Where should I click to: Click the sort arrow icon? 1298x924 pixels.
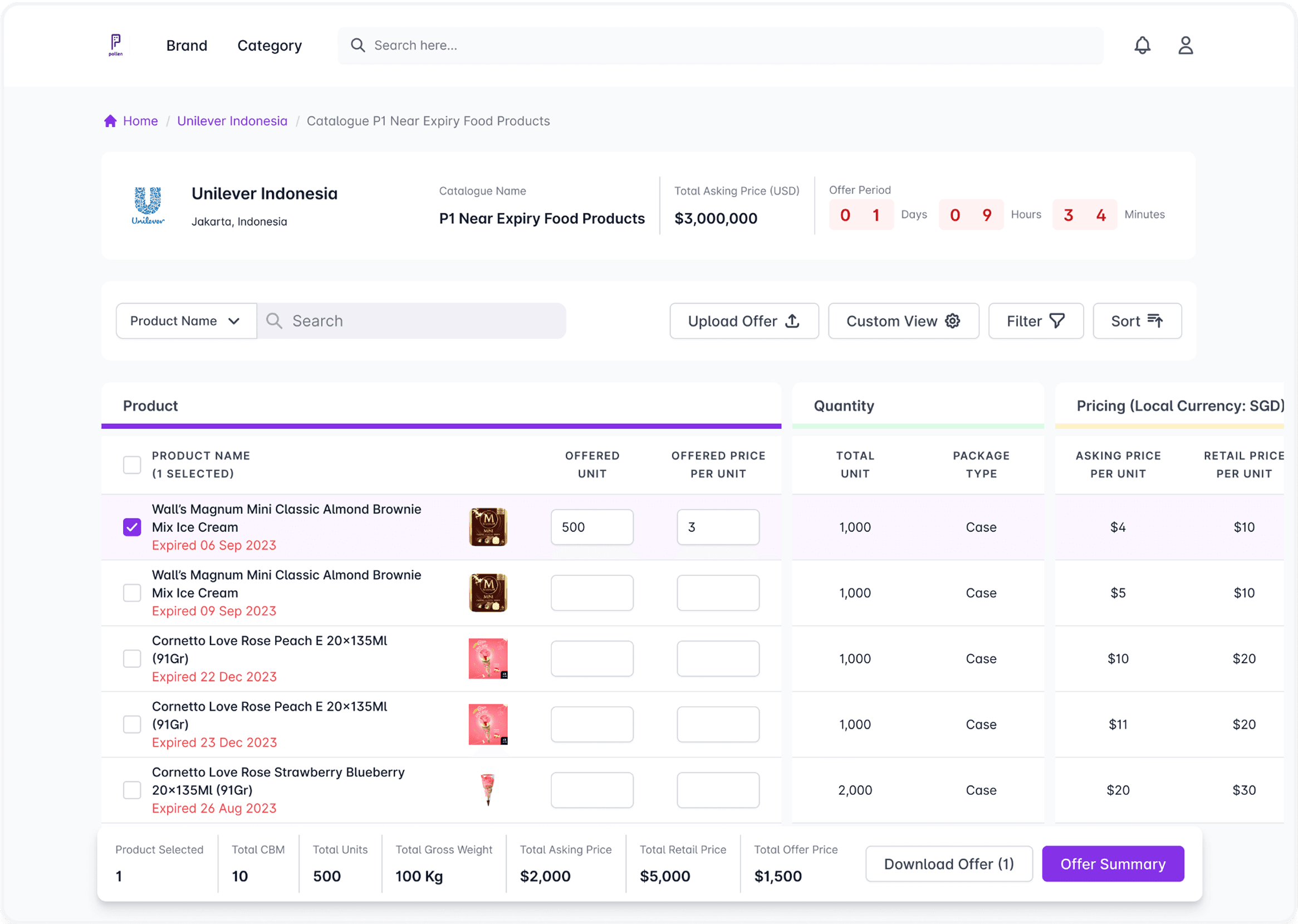(x=1155, y=321)
